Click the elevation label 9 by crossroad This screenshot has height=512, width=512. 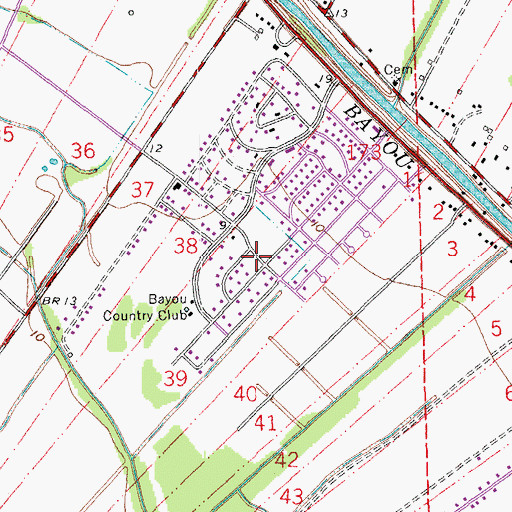[223, 226]
